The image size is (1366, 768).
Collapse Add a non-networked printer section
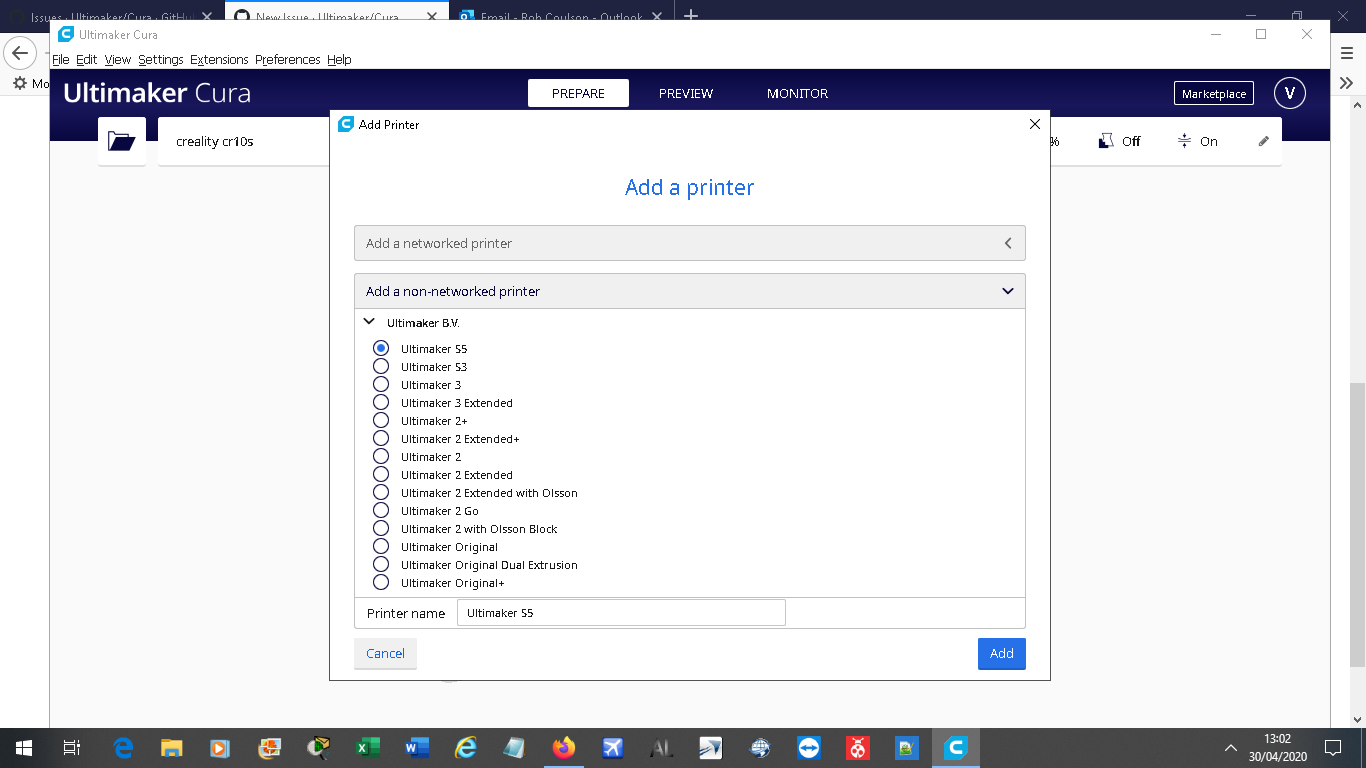coord(689,291)
